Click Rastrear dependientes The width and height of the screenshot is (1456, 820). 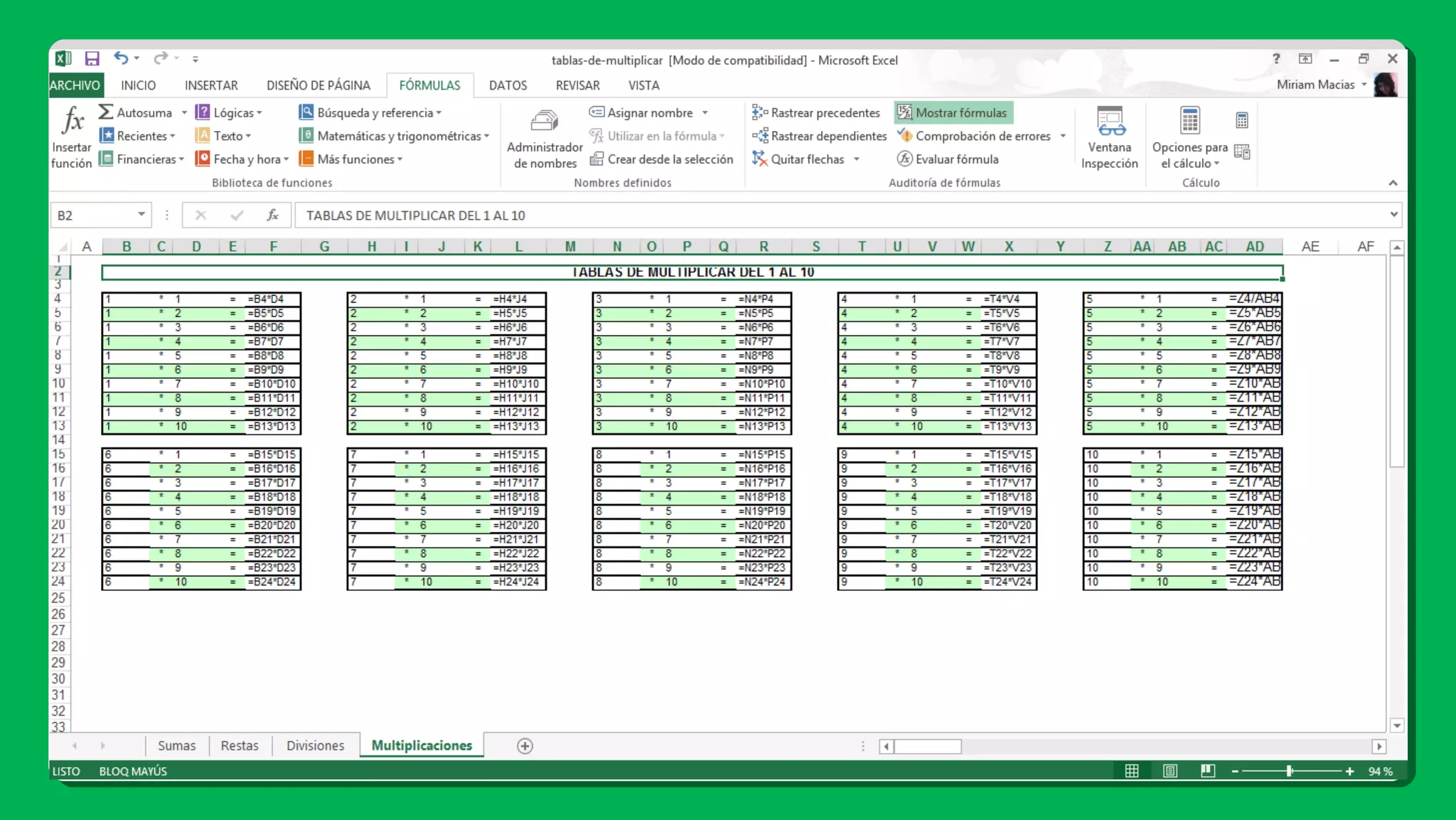[x=819, y=136]
